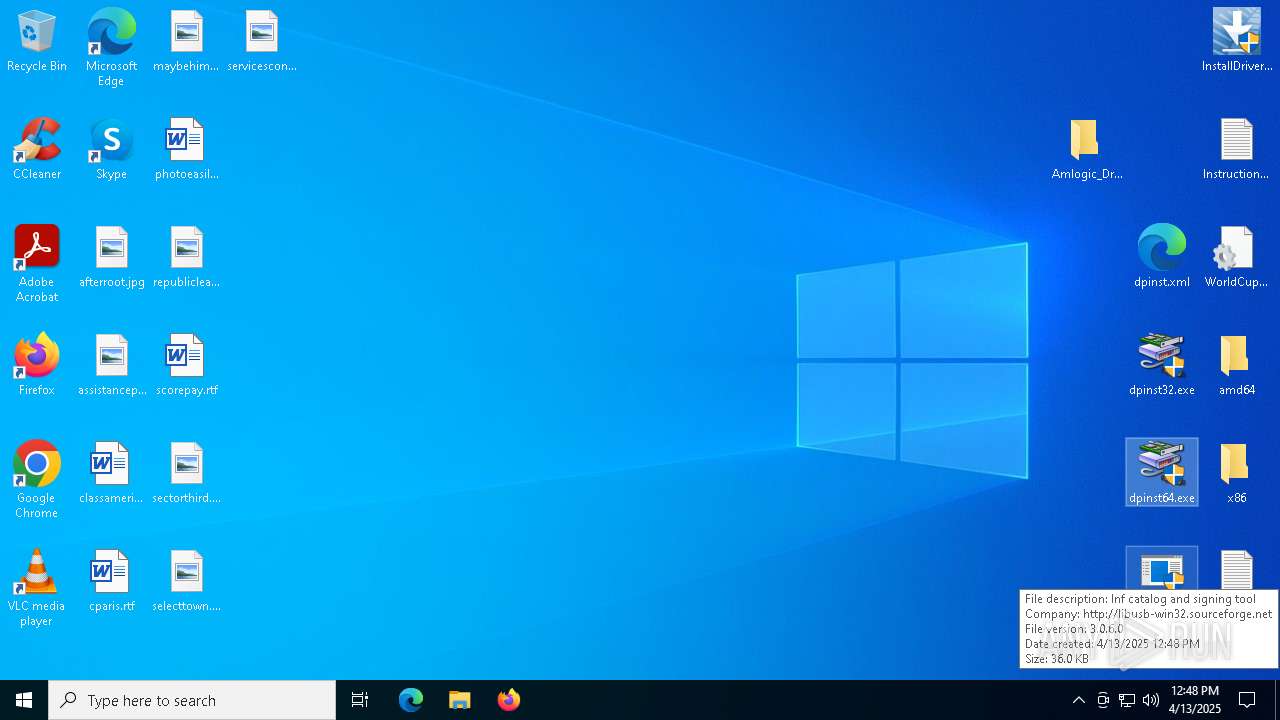Open the VLC media player shortcut
1280x720 pixels.
[37, 588]
